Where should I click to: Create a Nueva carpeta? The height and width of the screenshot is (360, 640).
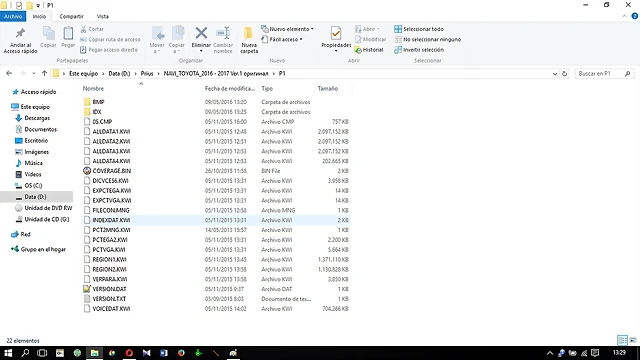249,40
